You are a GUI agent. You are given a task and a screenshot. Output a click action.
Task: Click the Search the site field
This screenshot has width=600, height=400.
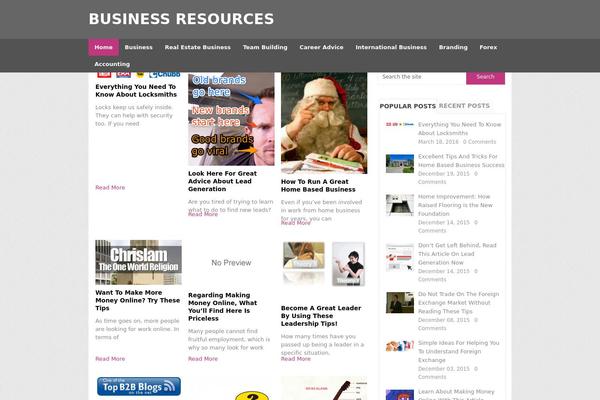click(422, 77)
